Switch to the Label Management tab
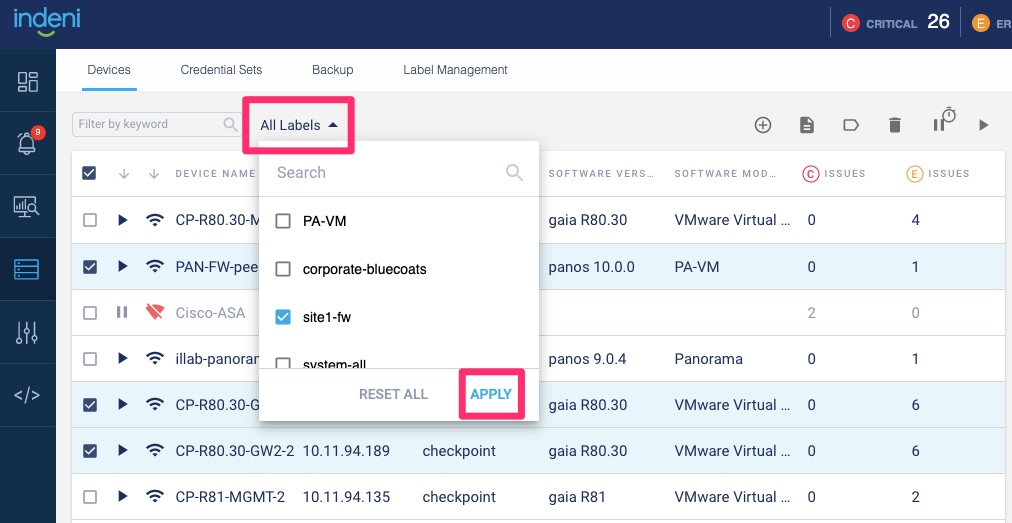The image size is (1012, 523). tap(455, 70)
